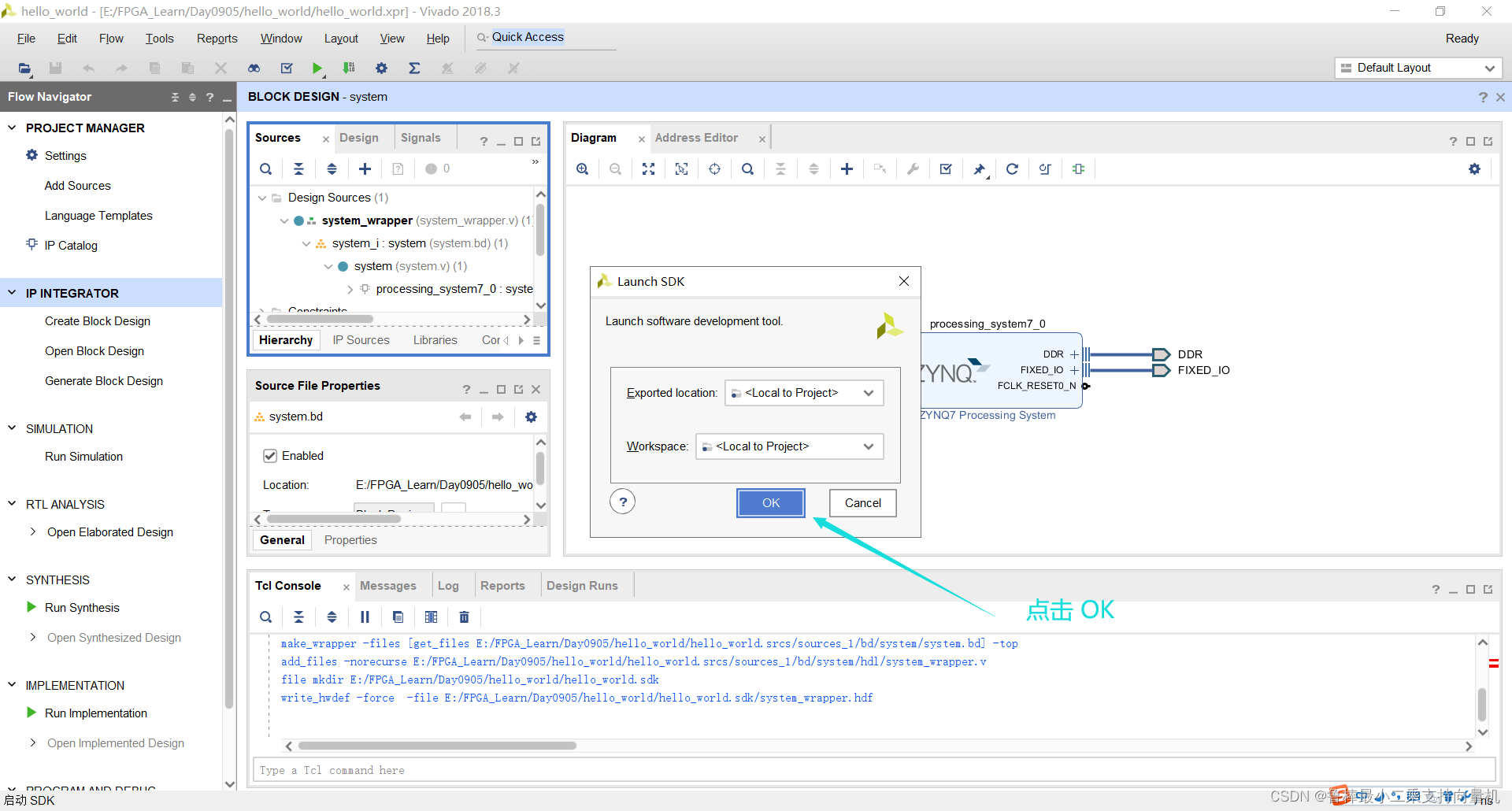Click Flow Navigator vertical scrollbar
1512x811 pixels.
pos(229,417)
